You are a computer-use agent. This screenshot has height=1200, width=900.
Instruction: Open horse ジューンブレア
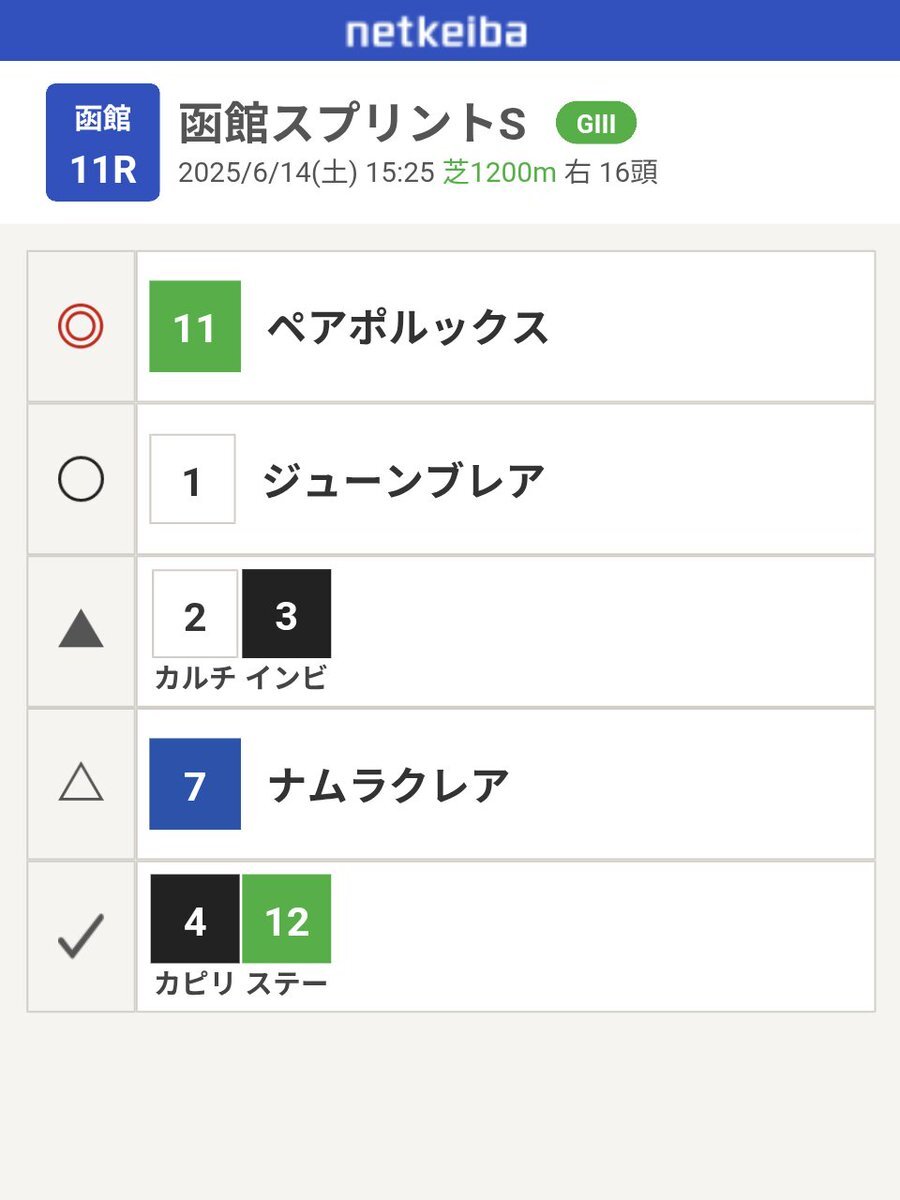(x=404, y=481)
